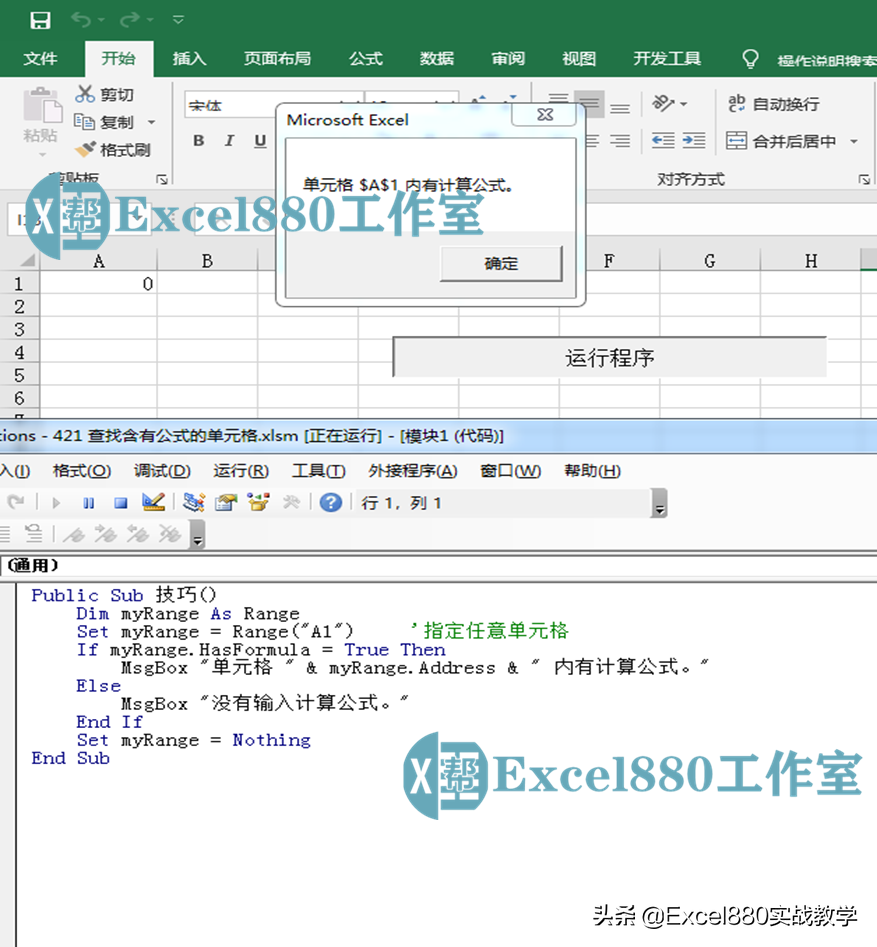
Task: Click the lightbulb tell-me search icon
Action: (x=750, y=59)
